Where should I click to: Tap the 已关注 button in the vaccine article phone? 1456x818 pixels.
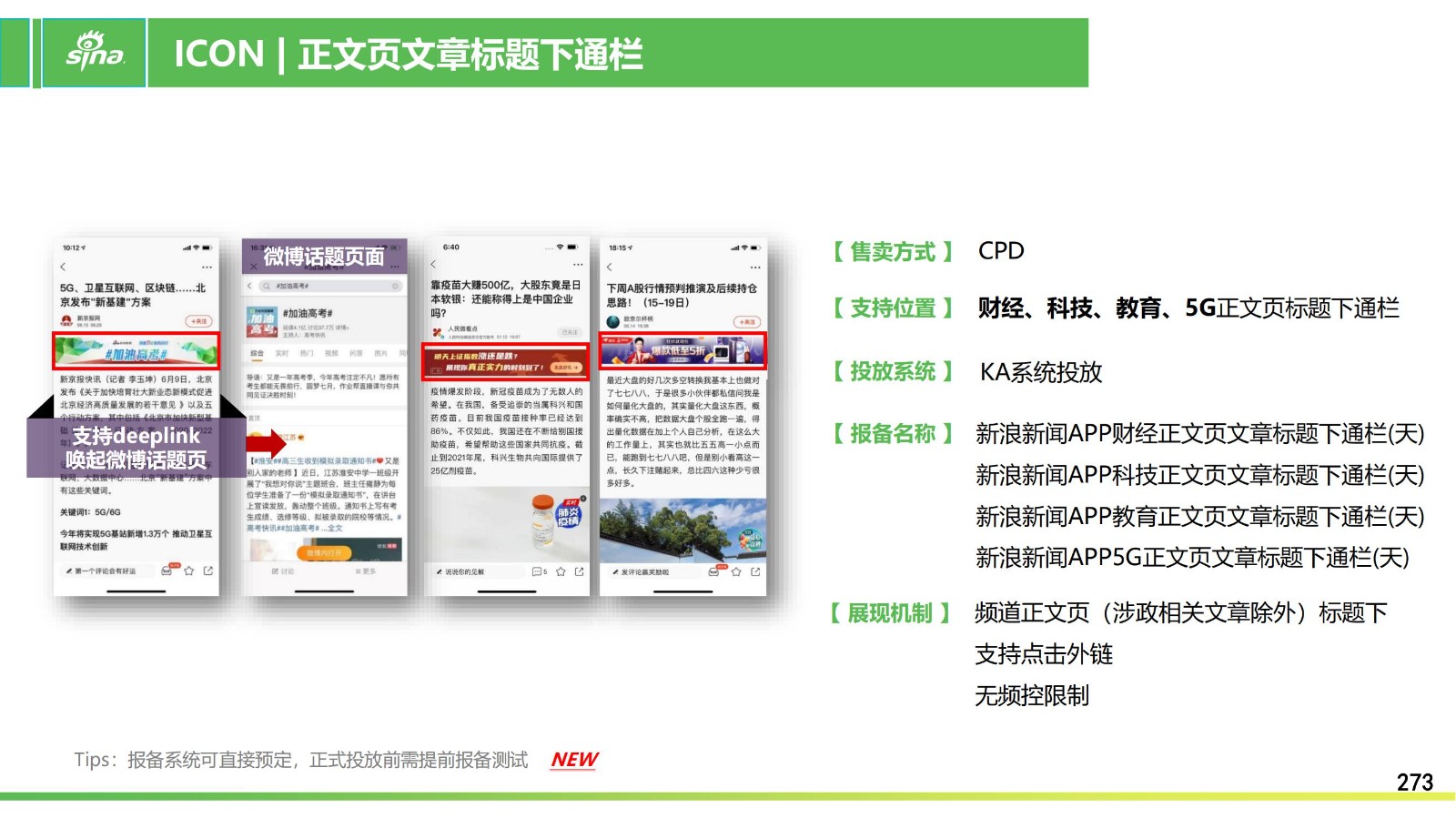tap(570, 332)
